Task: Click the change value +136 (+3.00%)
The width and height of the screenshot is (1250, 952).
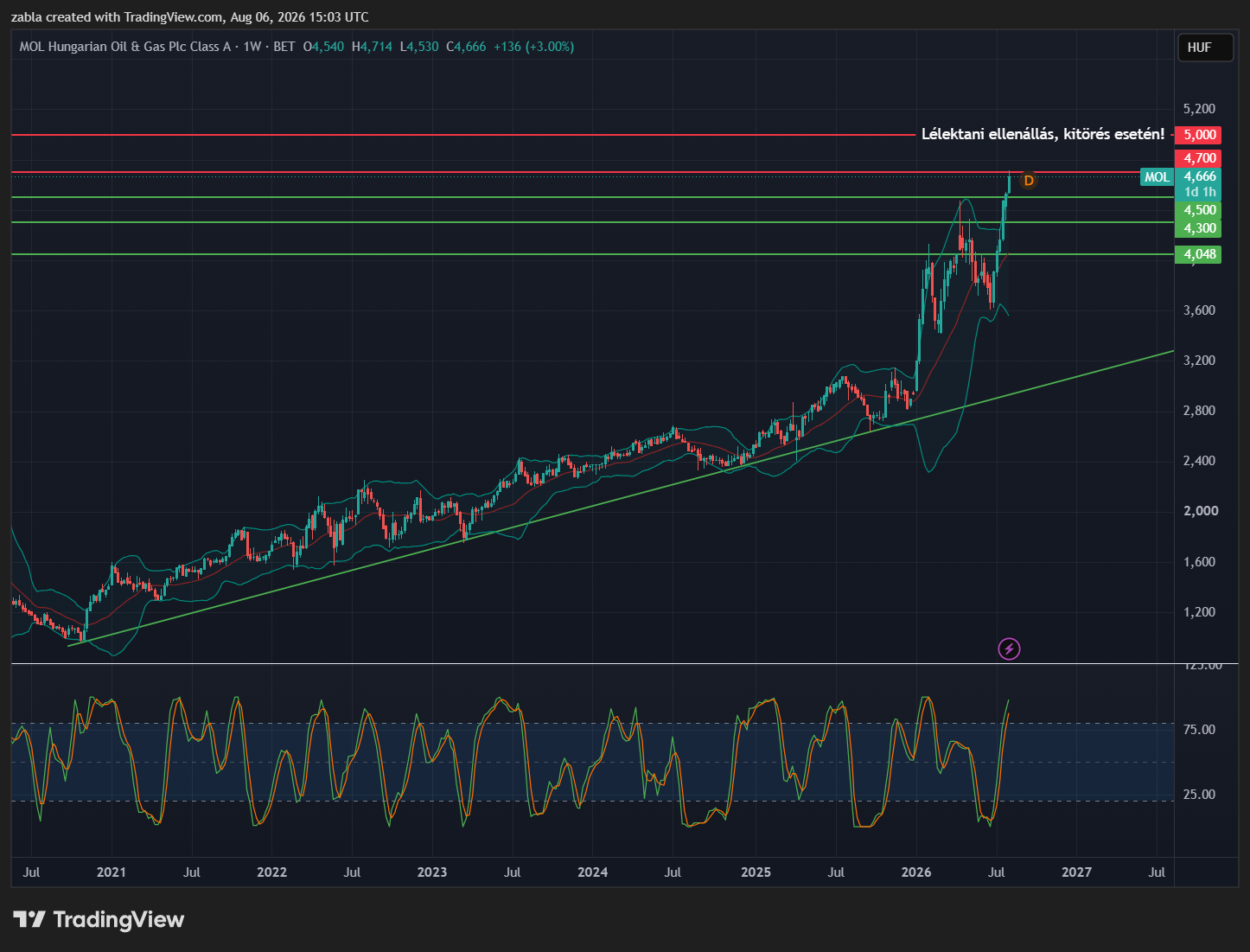Action: [533, 47]
